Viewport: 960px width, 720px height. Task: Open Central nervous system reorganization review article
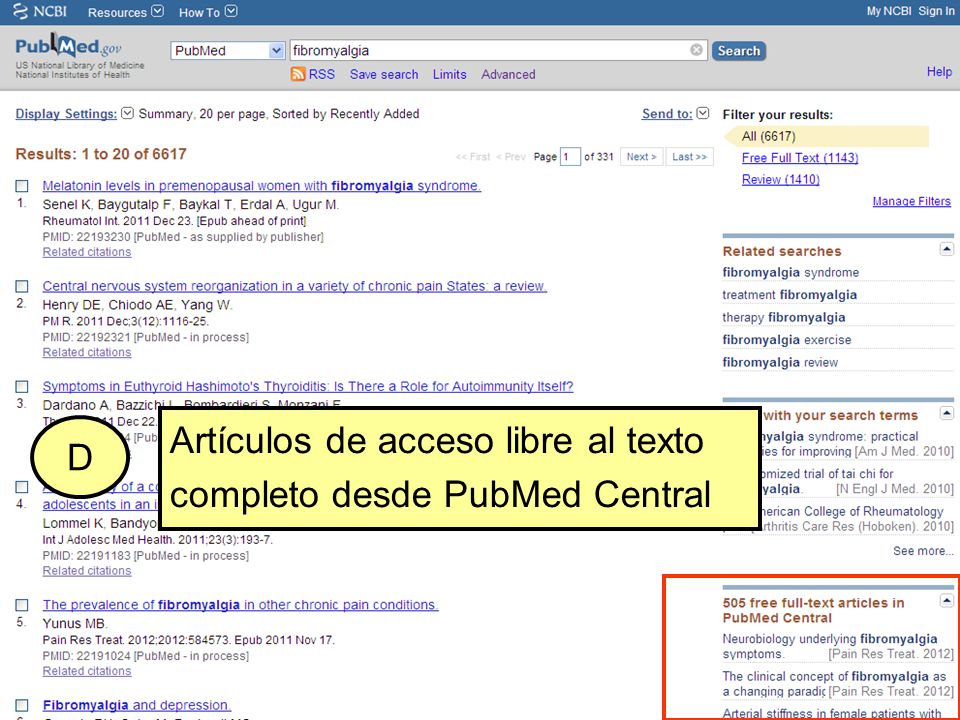coord(294,286)
